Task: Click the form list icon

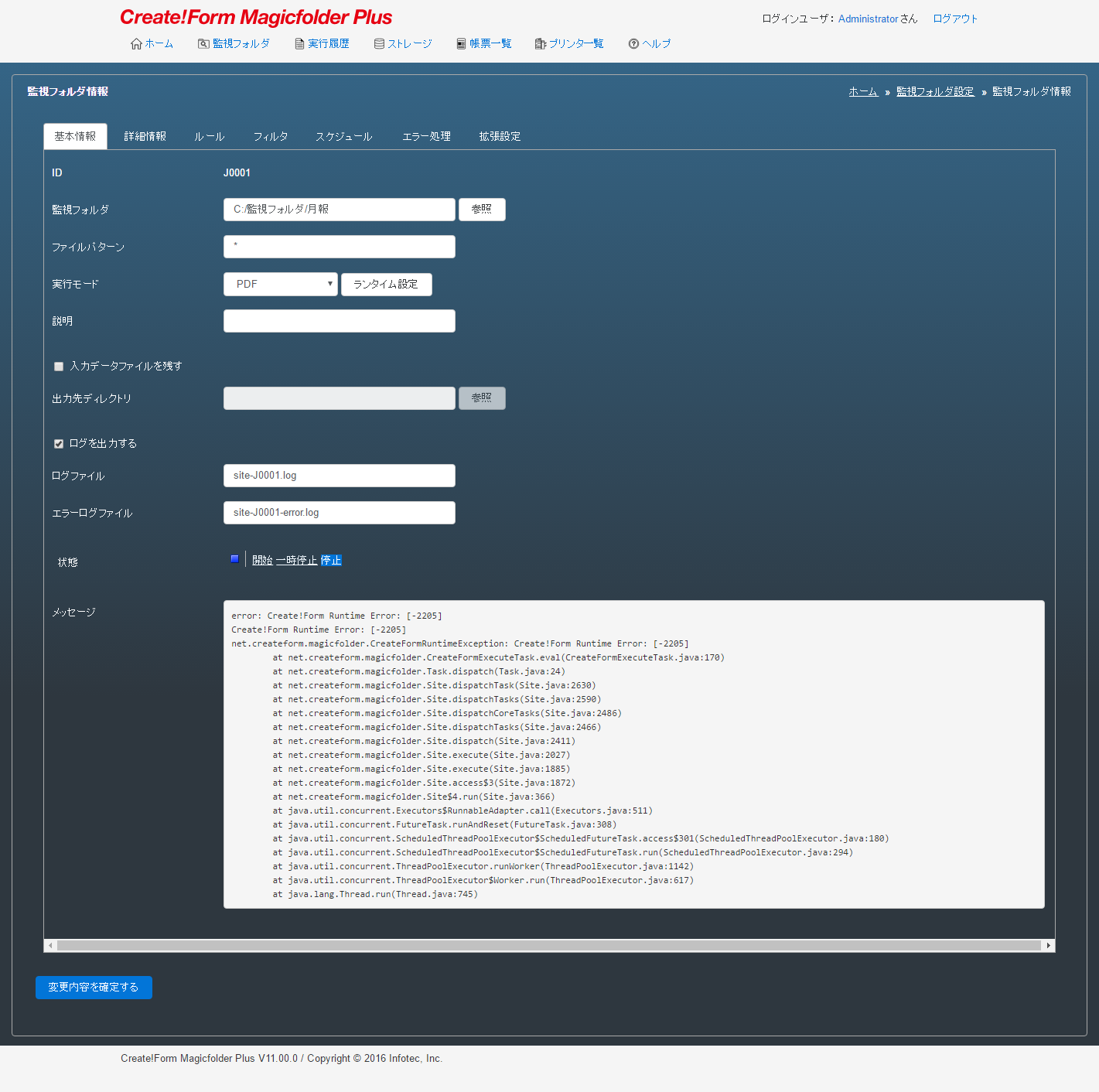Action: pyautogui.click(x=461, y=44)
